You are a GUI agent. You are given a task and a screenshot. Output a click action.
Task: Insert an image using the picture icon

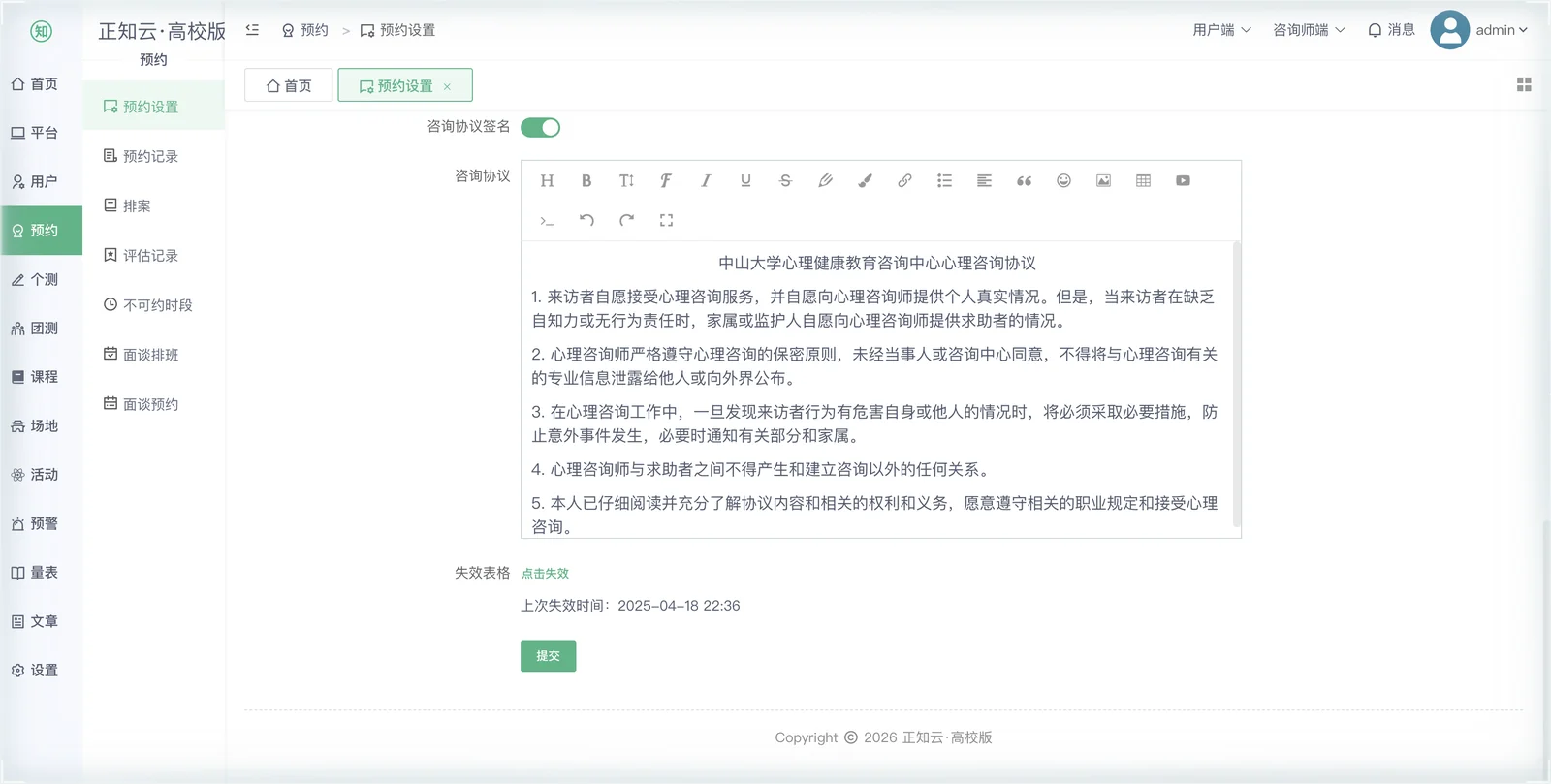click(1103, 181)
